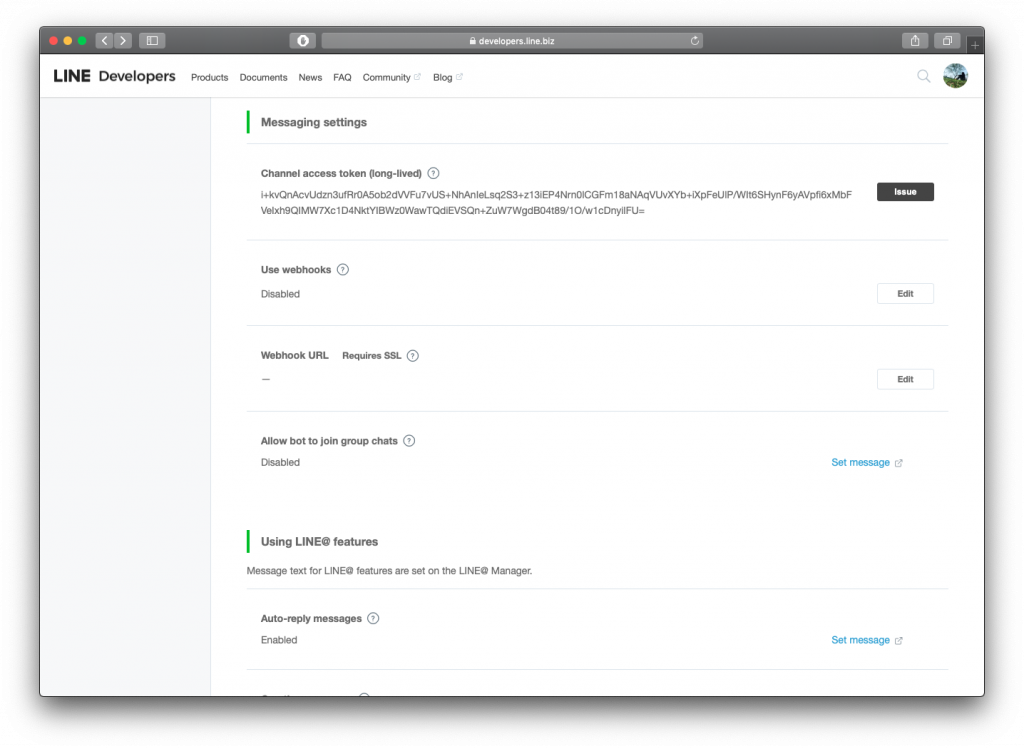Click the Messaging settings heading

click(x=313, y=122)
